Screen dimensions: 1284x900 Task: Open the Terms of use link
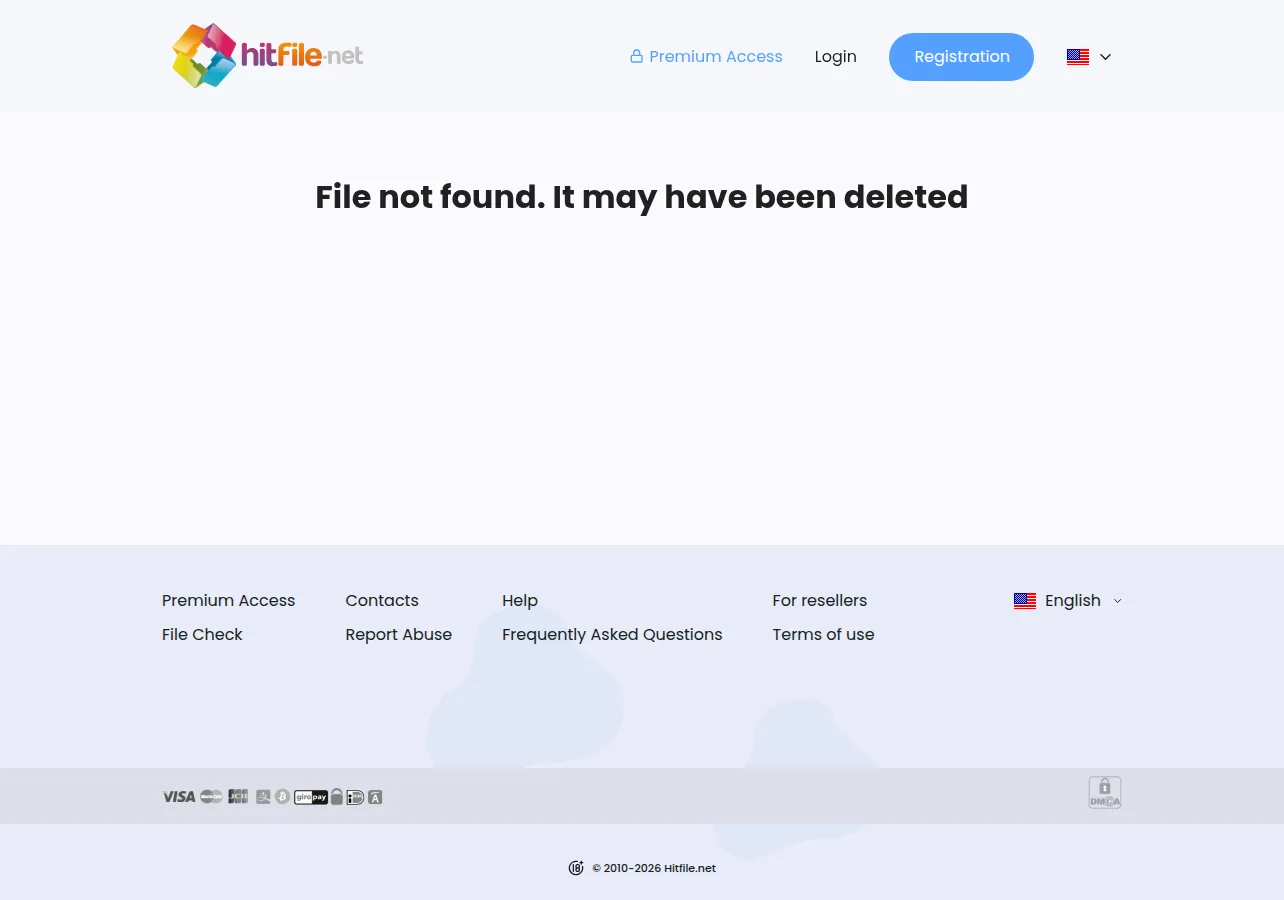[823, 634]
